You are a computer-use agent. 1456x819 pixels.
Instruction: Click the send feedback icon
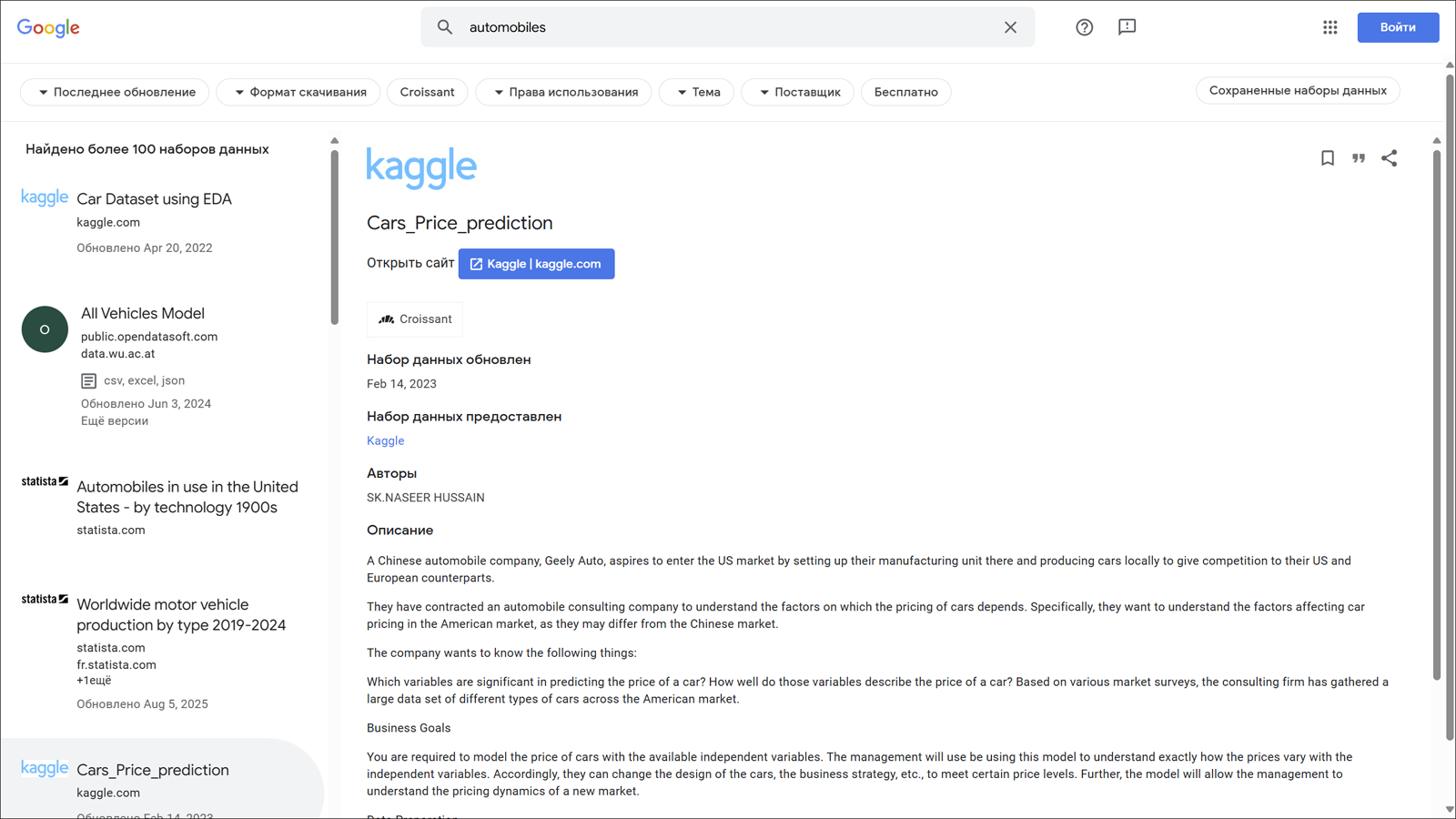(x=1127, y=27)
